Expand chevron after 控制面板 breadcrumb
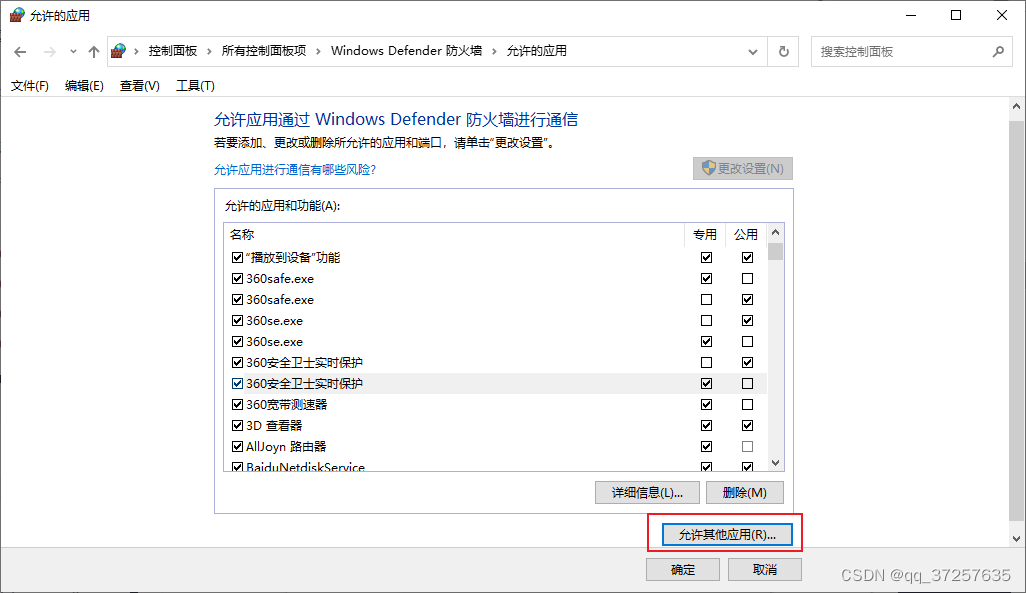The width and height of the screenshot is (1026, 593). [209, 51]
